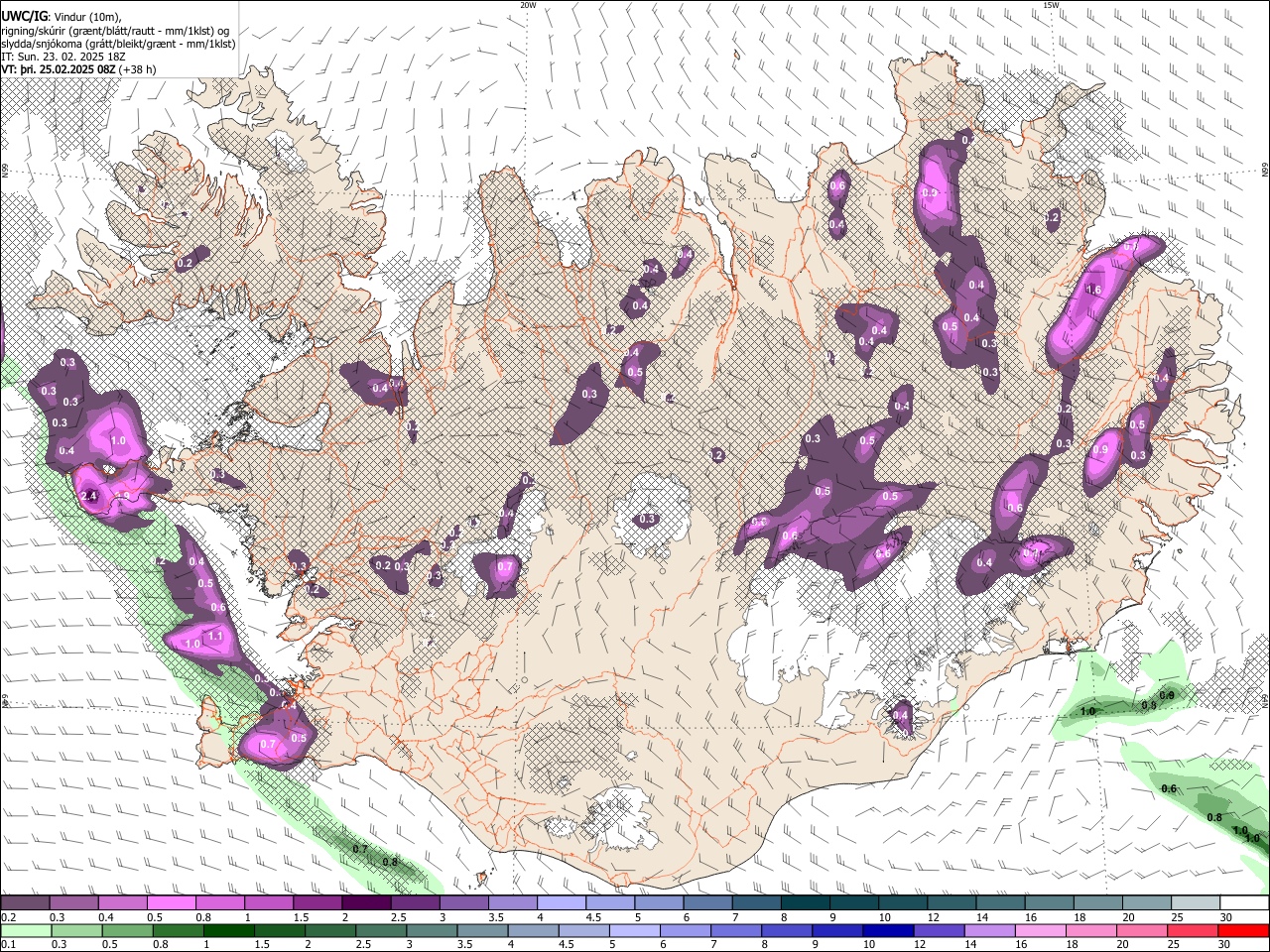Click the bright magenta 0.5 swatch in the snow scale
Image resolution: width=1270 pixels, height=952 pixels.
(172, 903)
